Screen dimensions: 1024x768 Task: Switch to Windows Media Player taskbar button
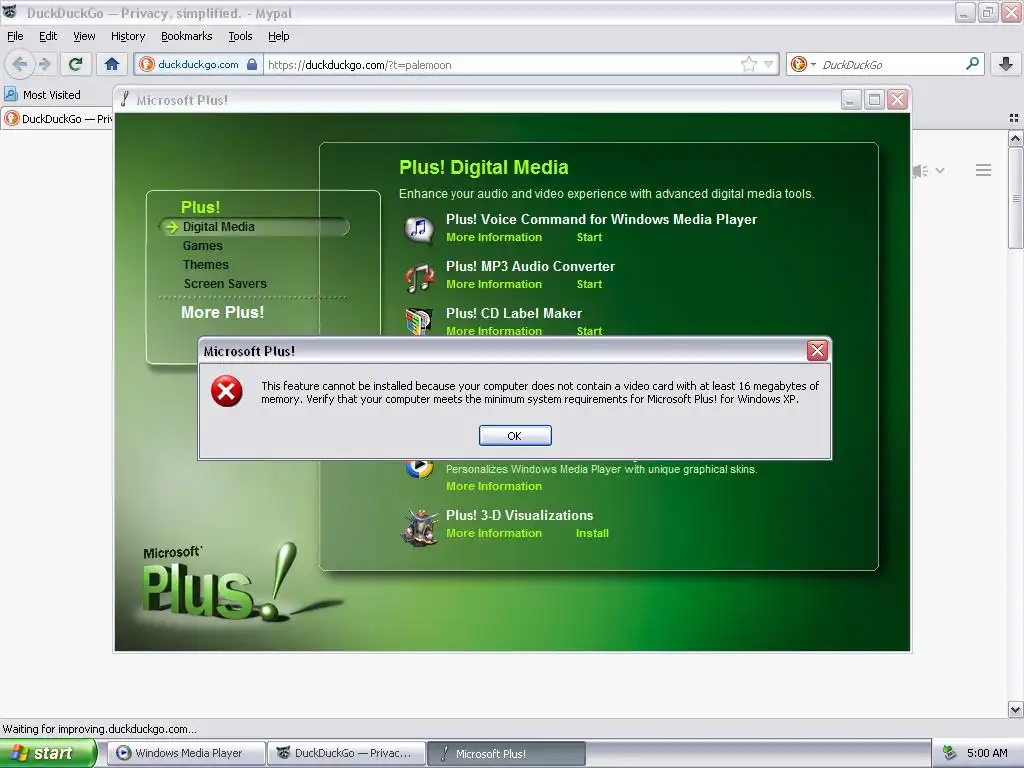tap(187, 753)
